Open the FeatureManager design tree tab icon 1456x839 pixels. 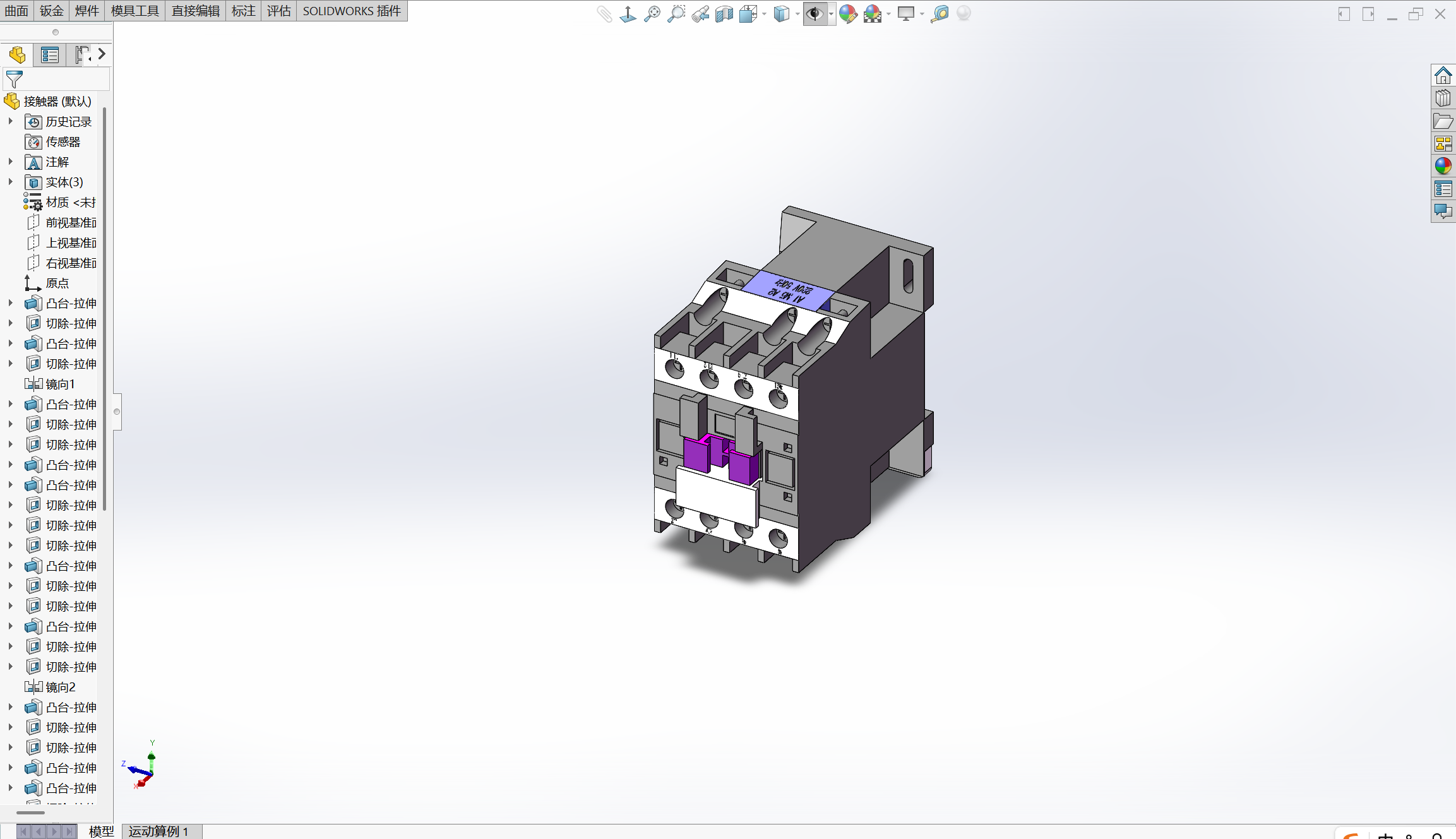(x=17, y=55)
